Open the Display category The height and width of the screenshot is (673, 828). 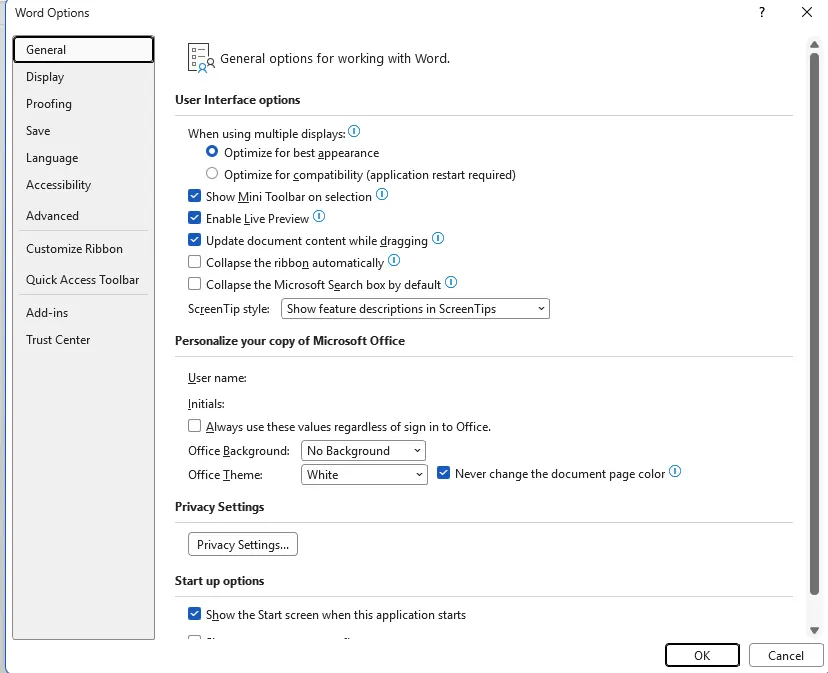83,77
